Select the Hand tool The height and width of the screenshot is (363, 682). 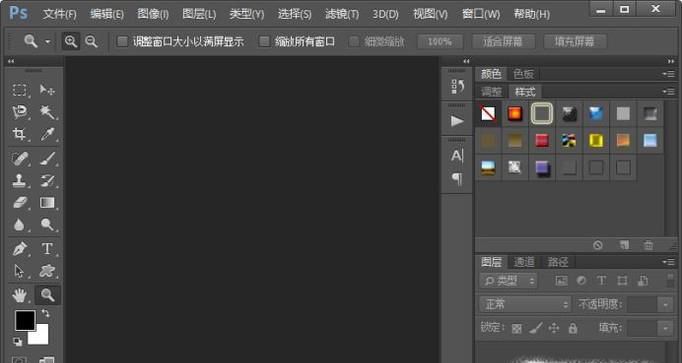coord(20,295)
